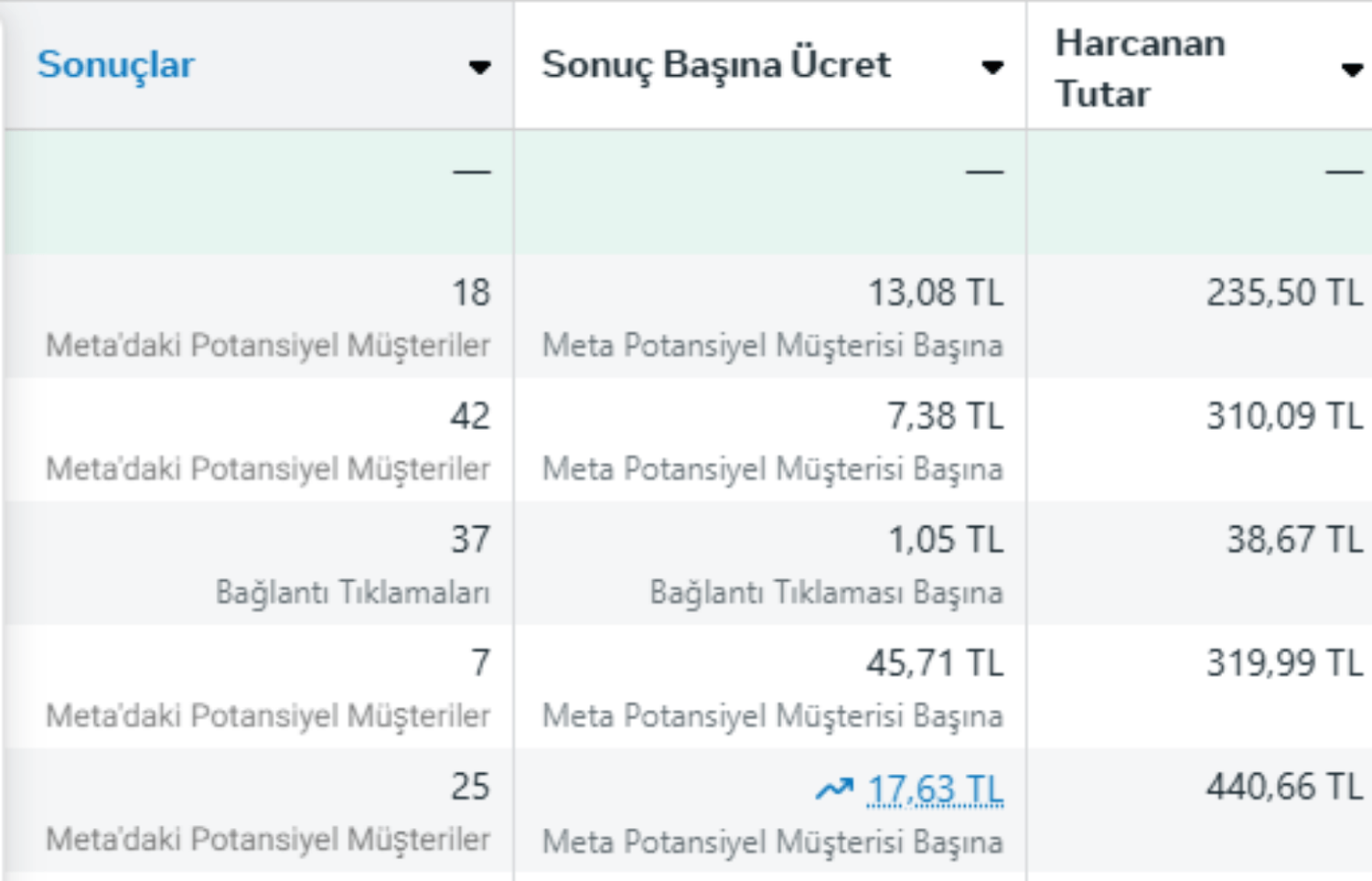Click the 319,99 TL amount spent
The width and height of the screenshot is (1372, 881).
1284,663
